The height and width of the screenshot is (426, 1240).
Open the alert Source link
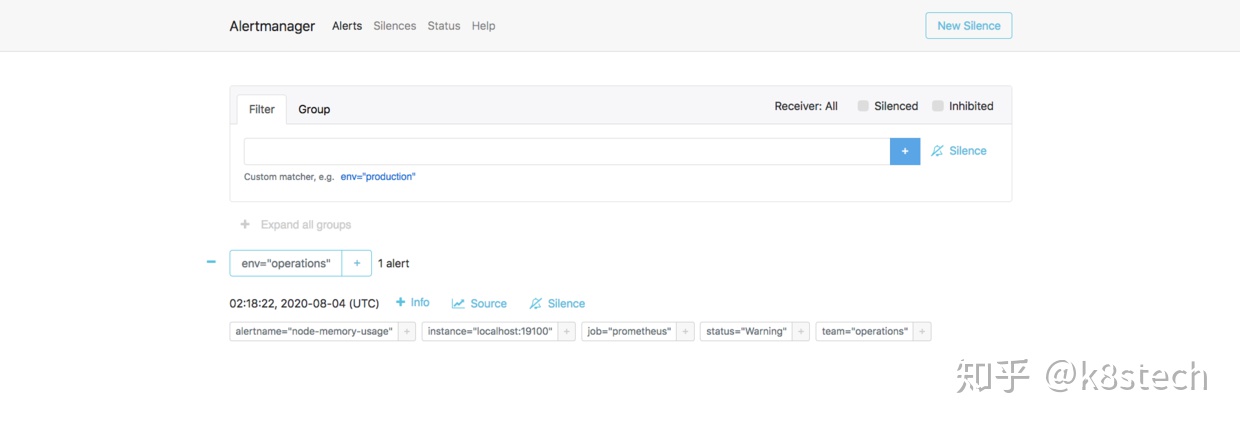pos(479,303)
